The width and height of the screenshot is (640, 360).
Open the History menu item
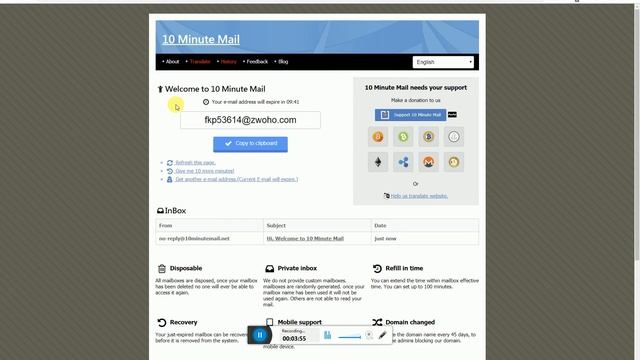click(229, 62)
